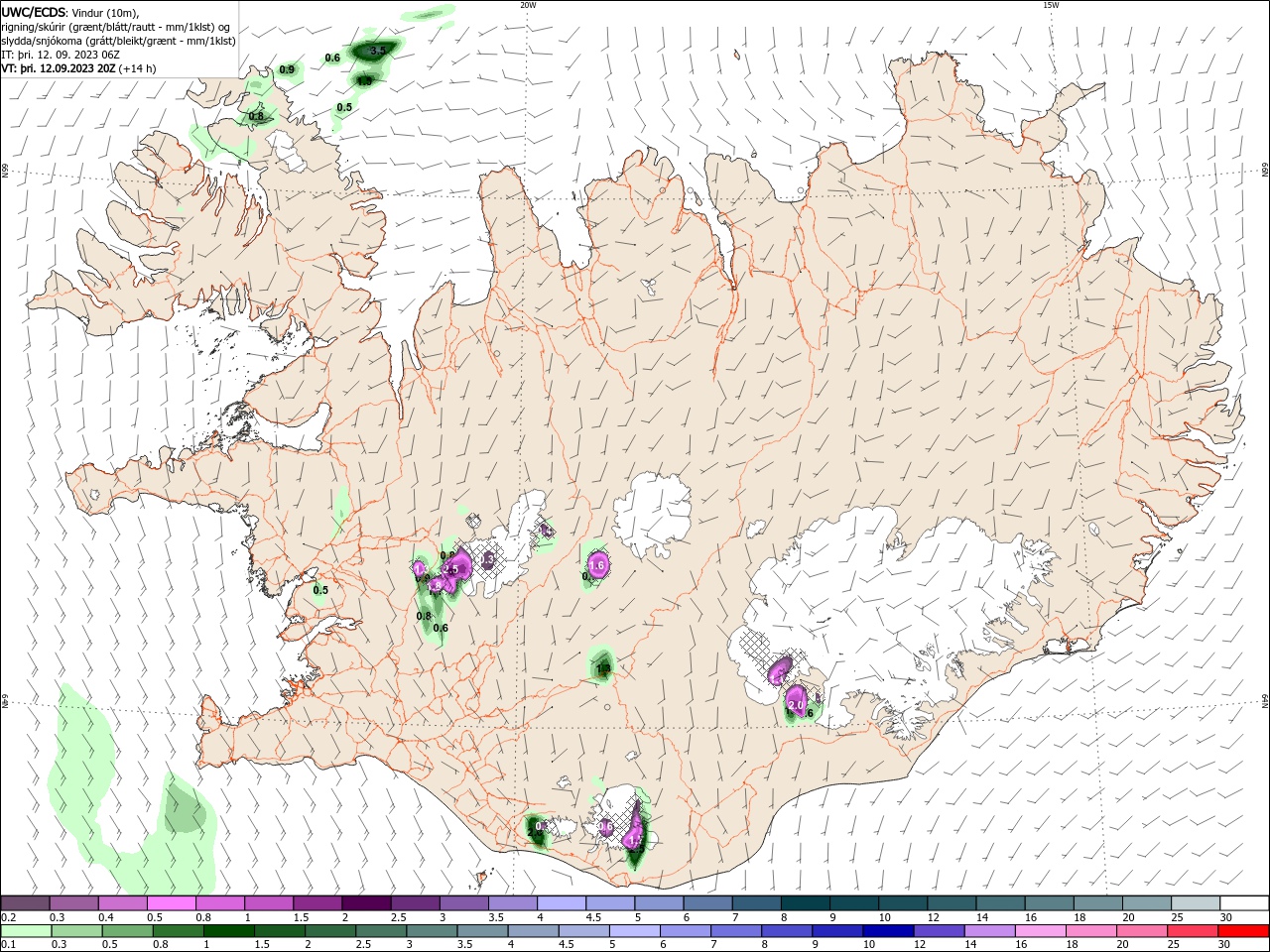This screenshot has width=1270, height=952.
Task: Click the '15W' longitude label
Action: 1051,5
